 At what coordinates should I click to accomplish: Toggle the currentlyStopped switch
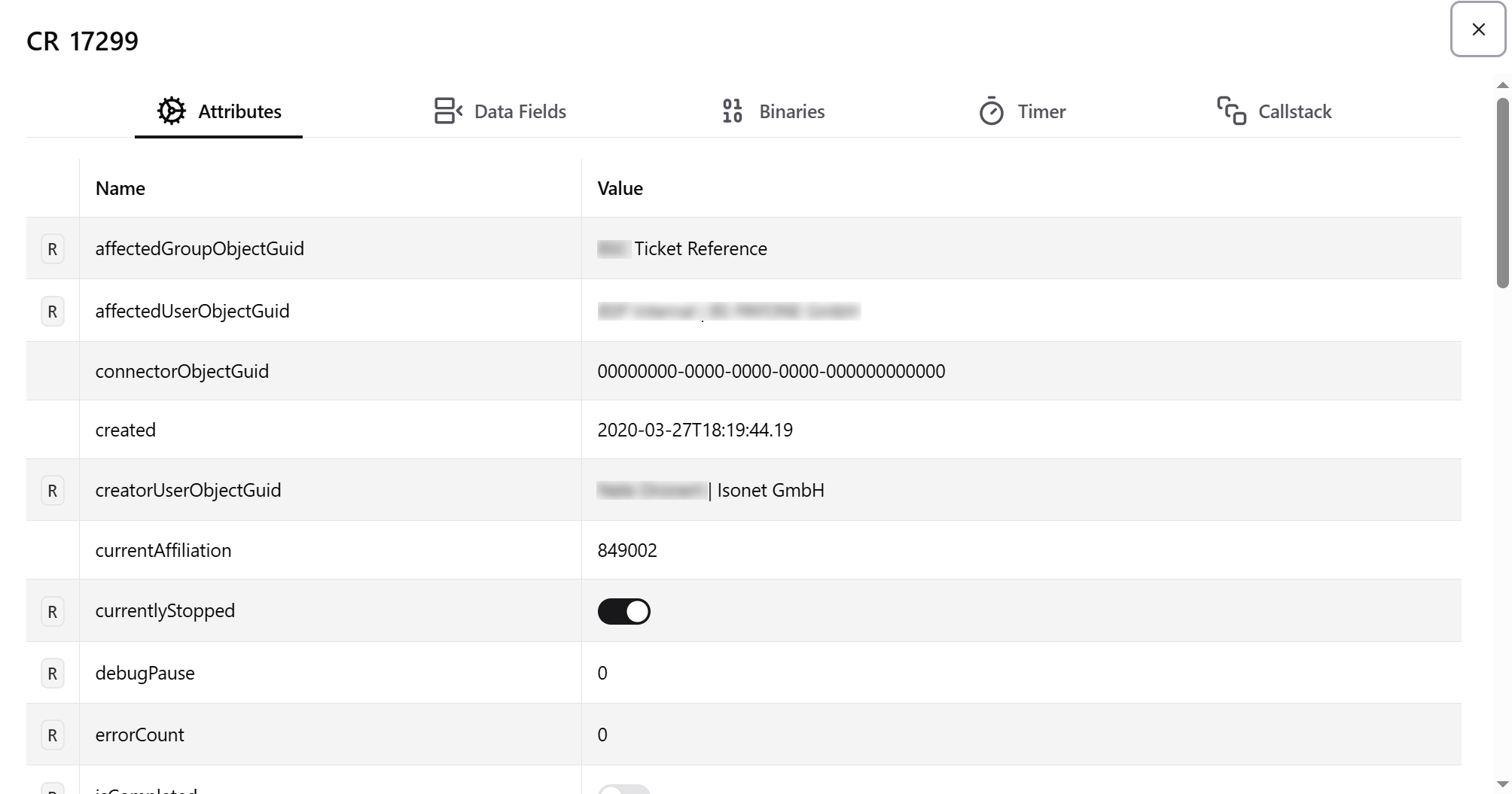623,611
